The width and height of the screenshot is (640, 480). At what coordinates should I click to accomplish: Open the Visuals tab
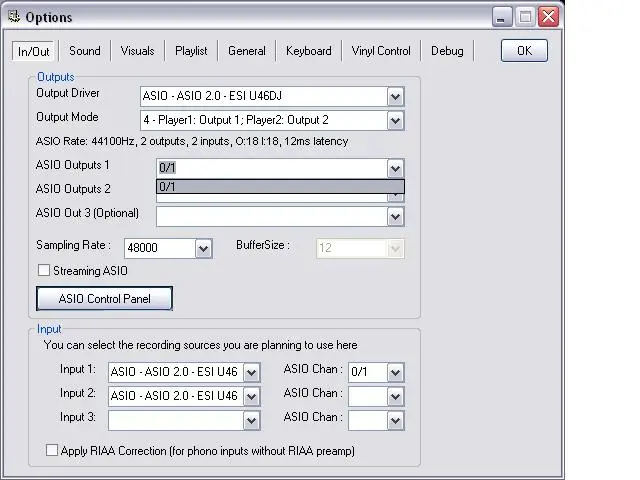[x=138, y=51]
